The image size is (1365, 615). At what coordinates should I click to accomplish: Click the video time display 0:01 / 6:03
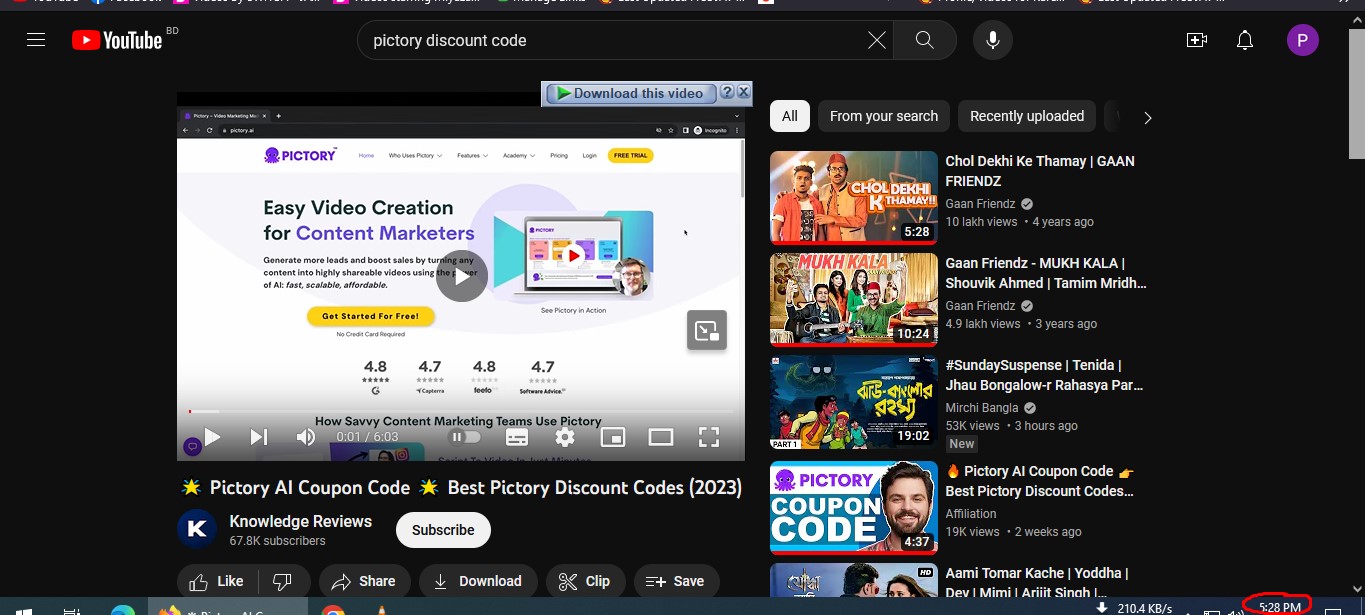[367, 437]
